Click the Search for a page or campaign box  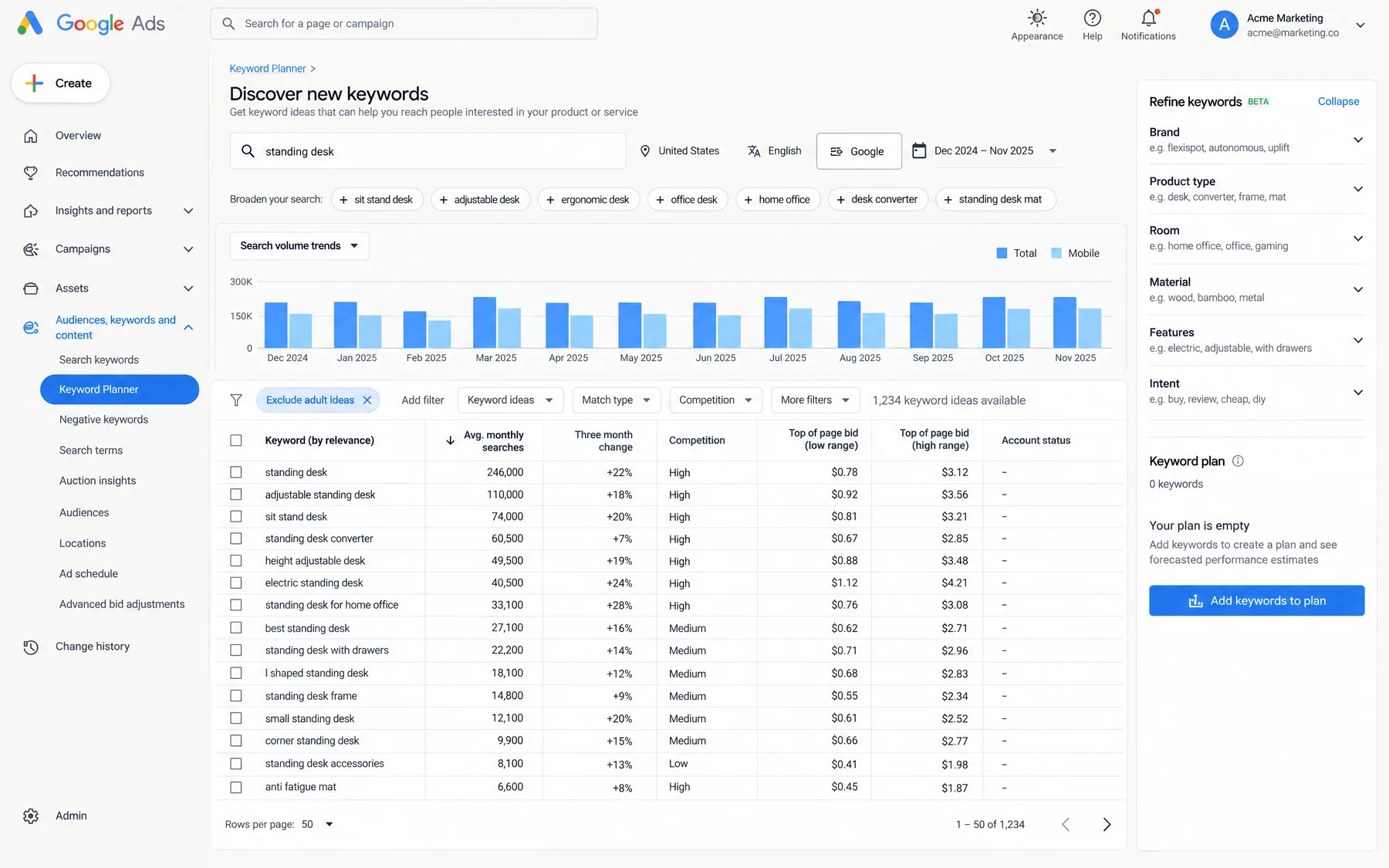(404, 24)
